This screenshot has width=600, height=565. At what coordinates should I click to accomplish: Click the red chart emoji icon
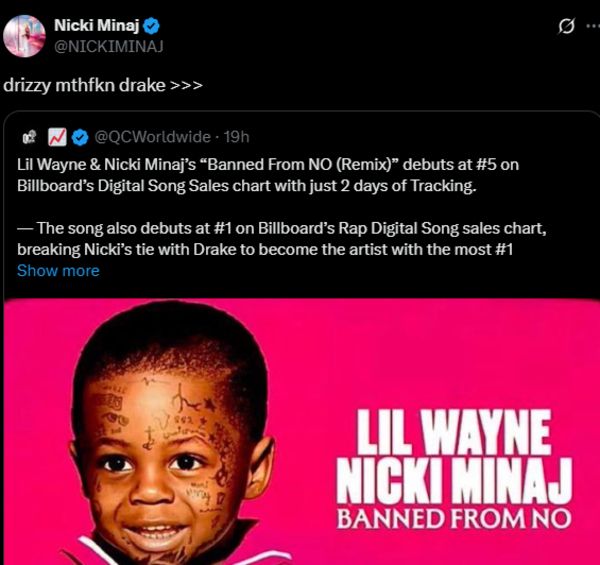tap(57, 137)
